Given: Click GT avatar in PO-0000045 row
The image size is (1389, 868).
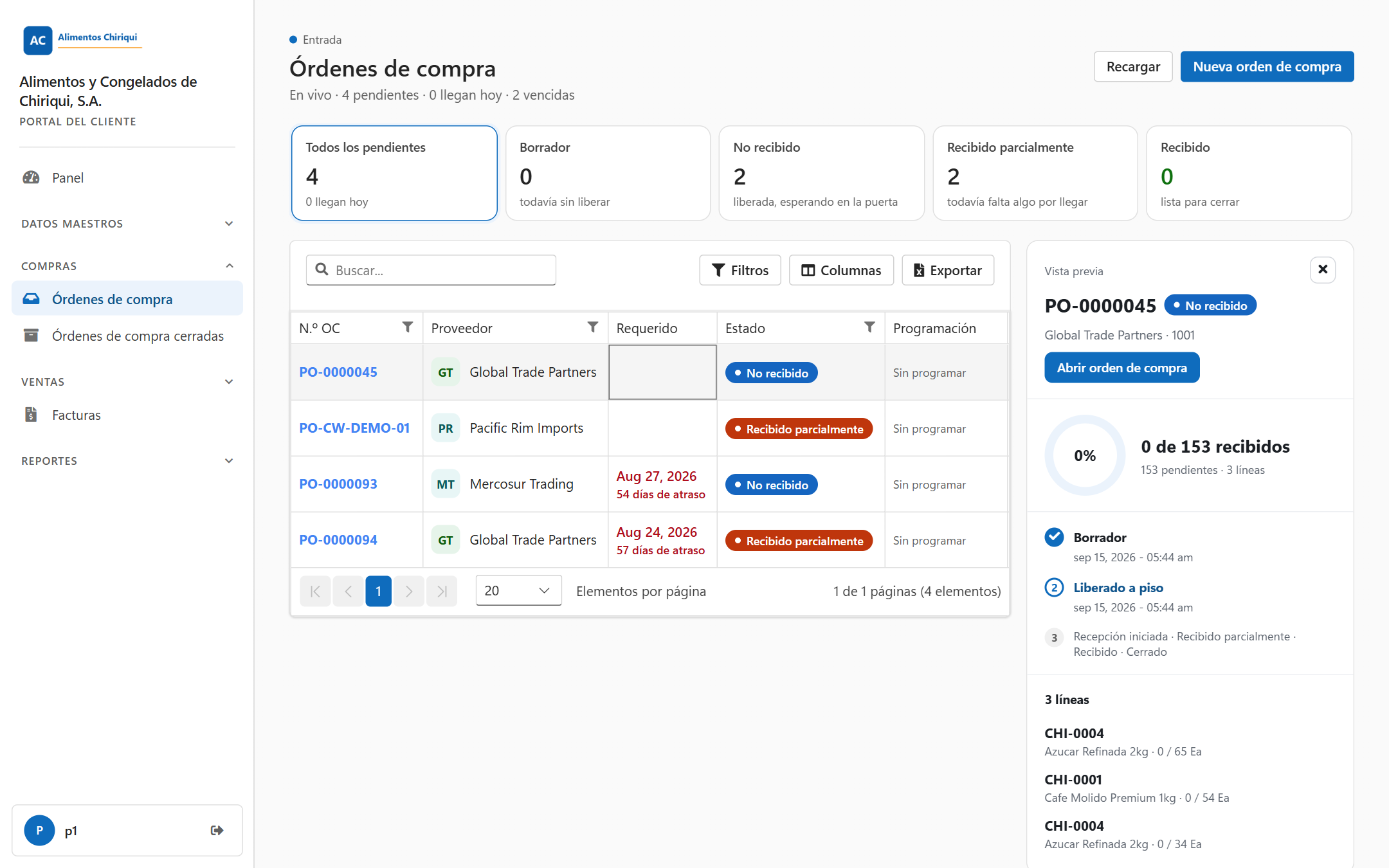Looking at the screenshot, I should [446, 372].
